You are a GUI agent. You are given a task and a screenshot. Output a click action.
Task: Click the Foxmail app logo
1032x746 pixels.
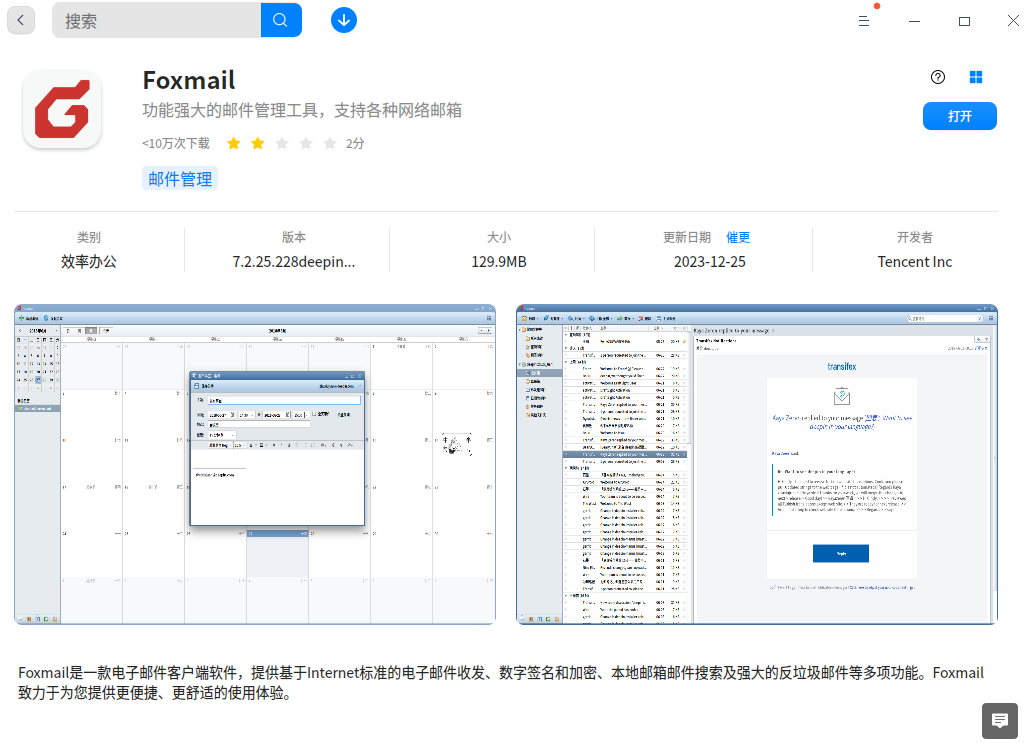tap(62, 109)
